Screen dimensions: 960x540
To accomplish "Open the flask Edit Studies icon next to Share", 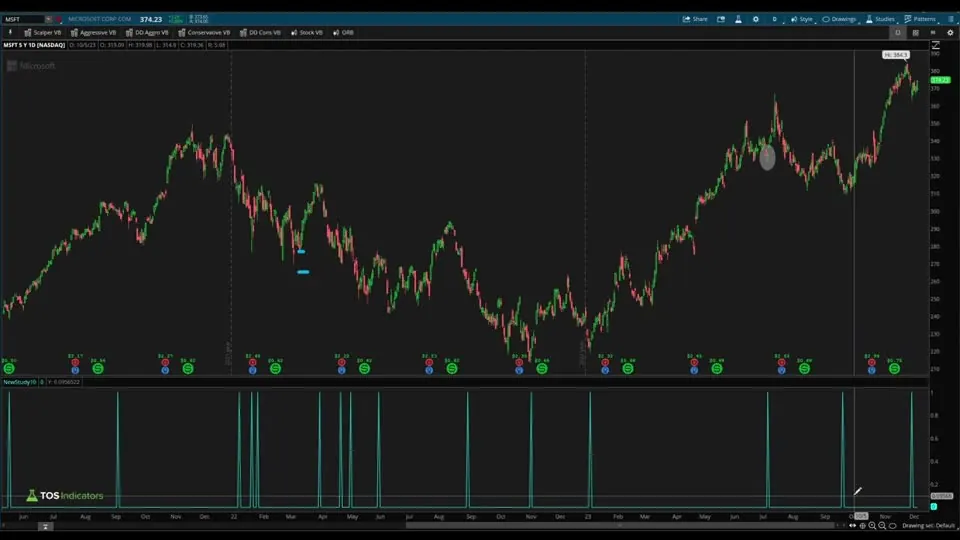I will tap(738, 19).
